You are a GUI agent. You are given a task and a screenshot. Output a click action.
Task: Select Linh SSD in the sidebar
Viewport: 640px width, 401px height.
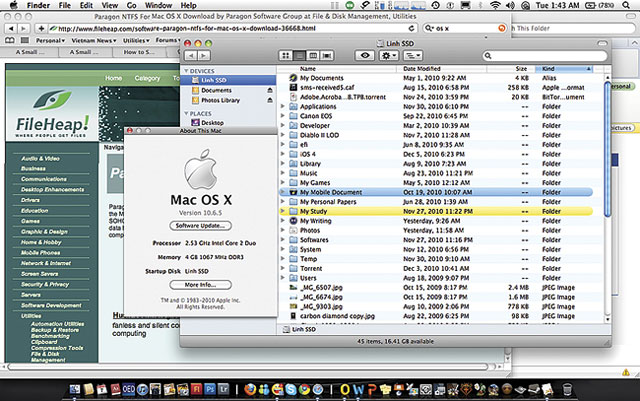point(214,79)
